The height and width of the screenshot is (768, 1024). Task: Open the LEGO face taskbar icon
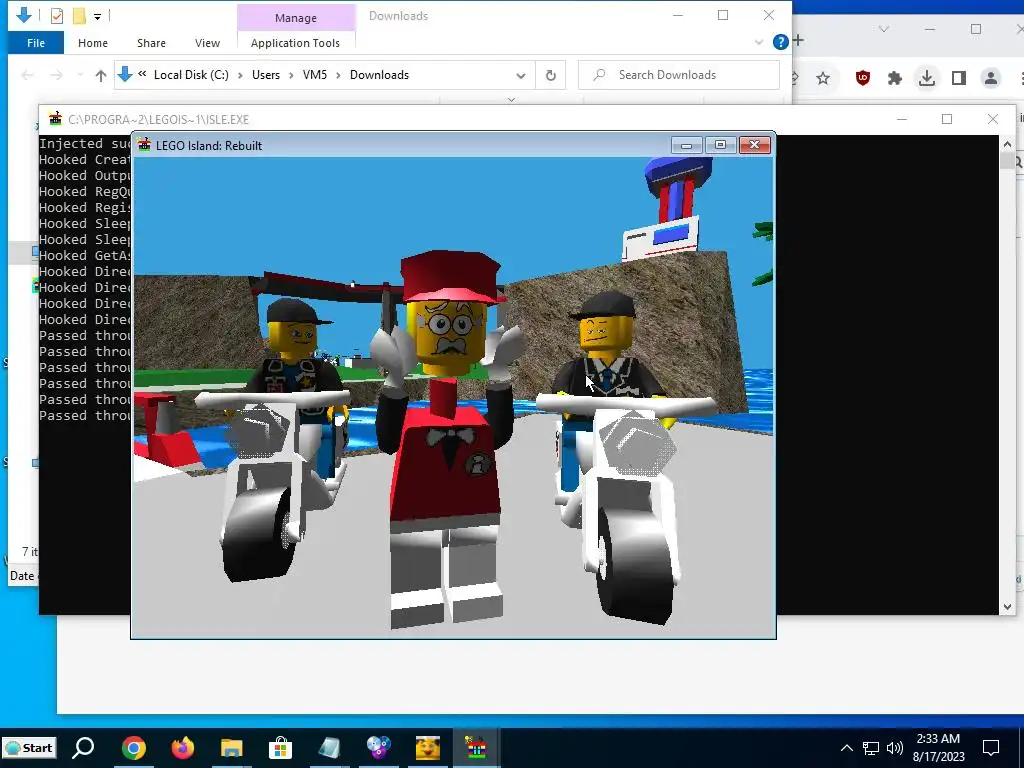coord(428,748)
